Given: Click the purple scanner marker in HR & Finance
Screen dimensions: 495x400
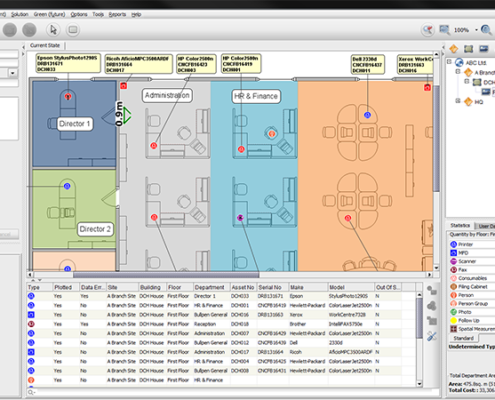Looking at the screenshot, I should pos(240,218).
